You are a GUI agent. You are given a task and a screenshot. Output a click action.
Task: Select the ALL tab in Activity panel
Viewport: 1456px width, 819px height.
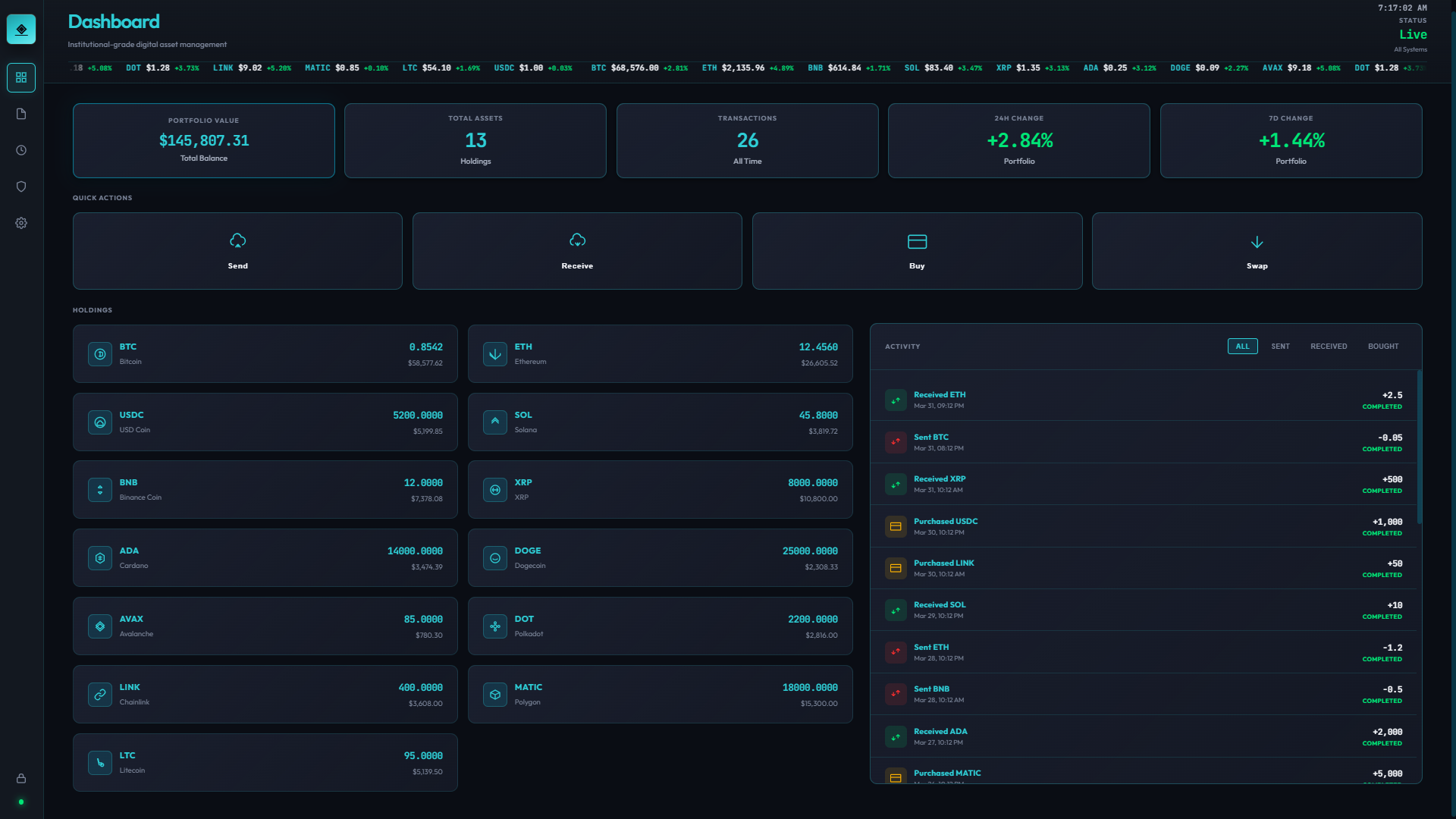[1242, 346]
